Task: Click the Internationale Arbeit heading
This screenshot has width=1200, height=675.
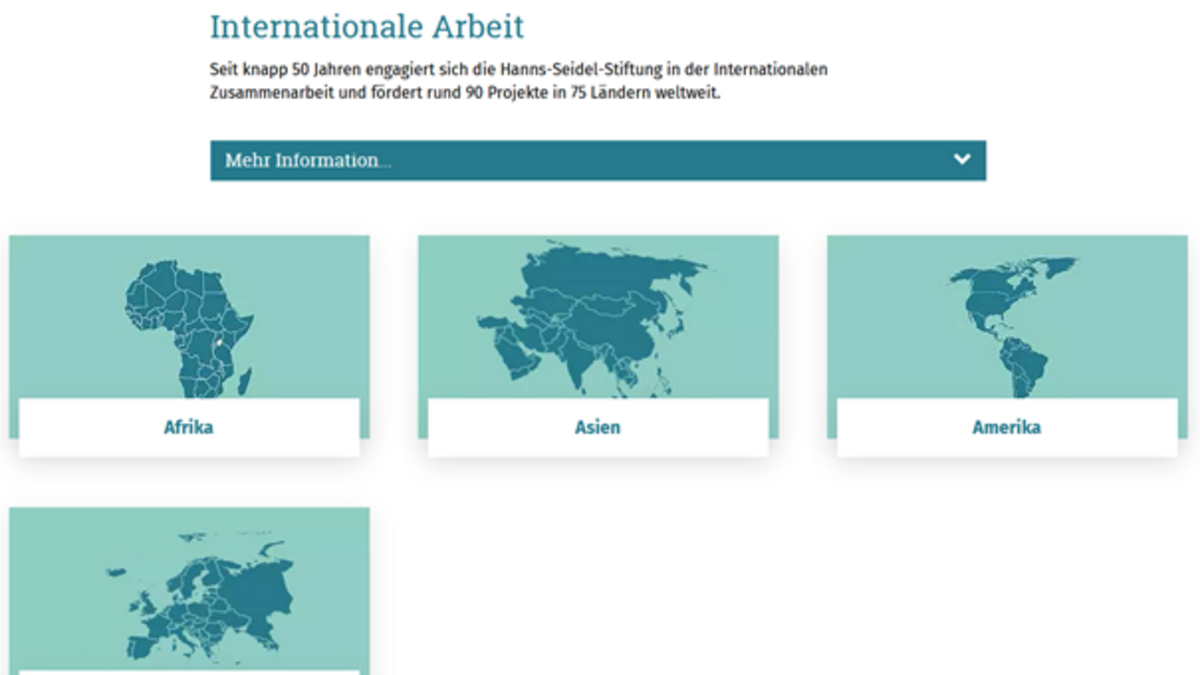Action: coord(366,27)
